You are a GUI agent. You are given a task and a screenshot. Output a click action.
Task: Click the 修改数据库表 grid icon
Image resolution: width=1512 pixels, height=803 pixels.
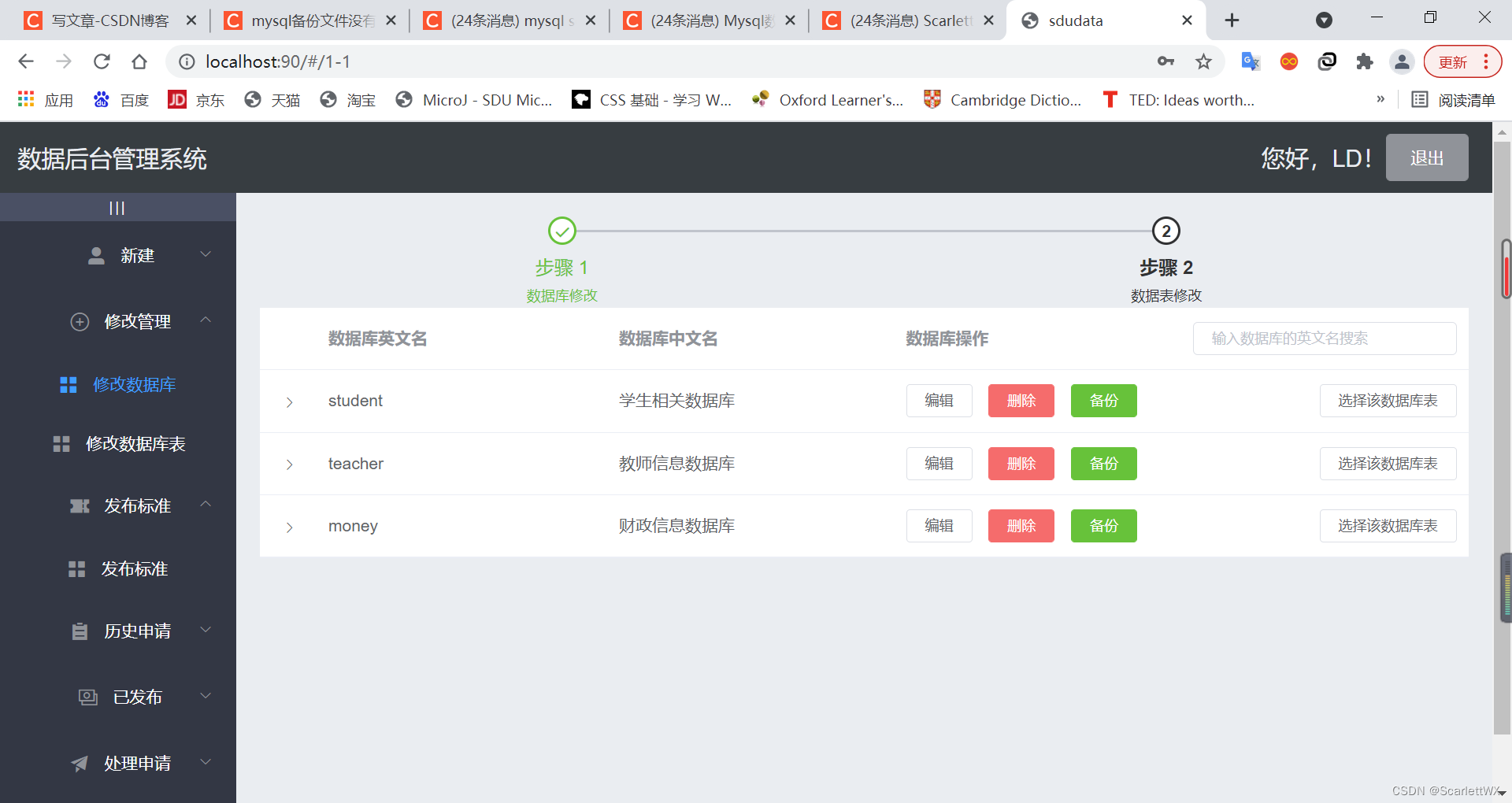[61, 443]
